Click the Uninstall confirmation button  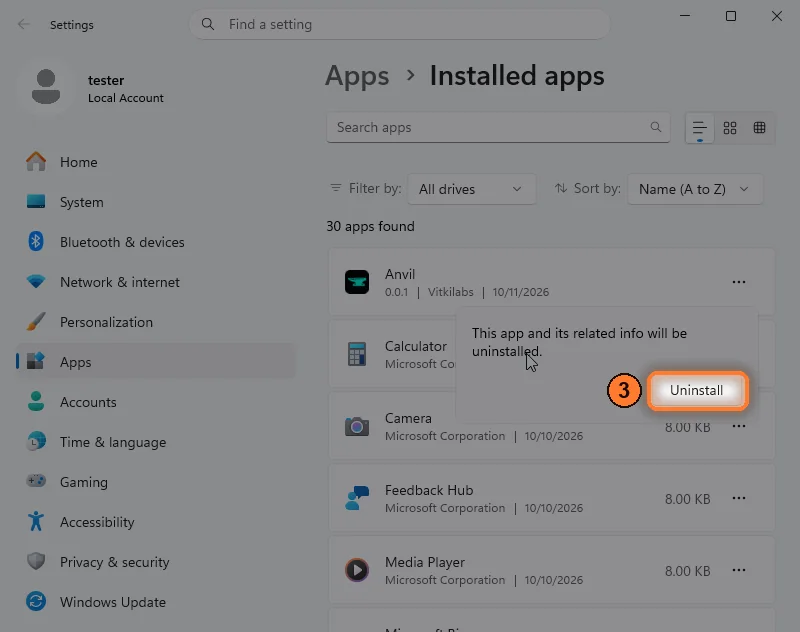697,391
